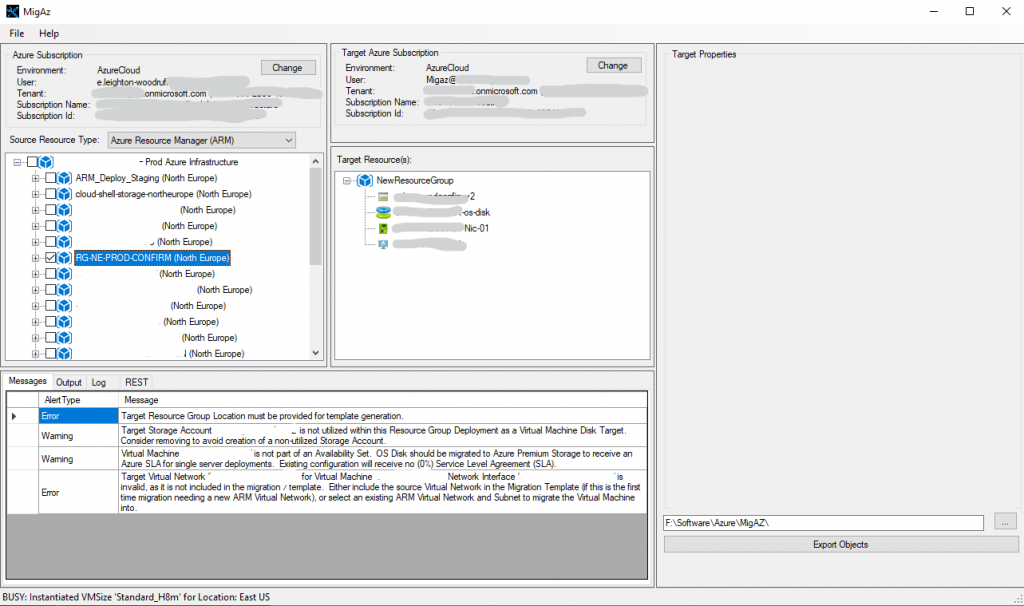Click Change in Target Azure Subscription
The height and width of the screenshot is (606, 1024).
pyautogui.click(x=613, y=65)
